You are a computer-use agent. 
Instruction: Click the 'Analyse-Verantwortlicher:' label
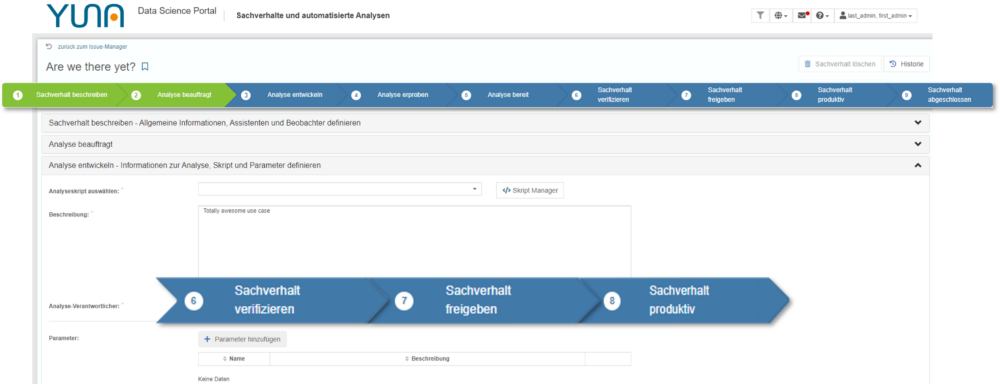(85, 306)
